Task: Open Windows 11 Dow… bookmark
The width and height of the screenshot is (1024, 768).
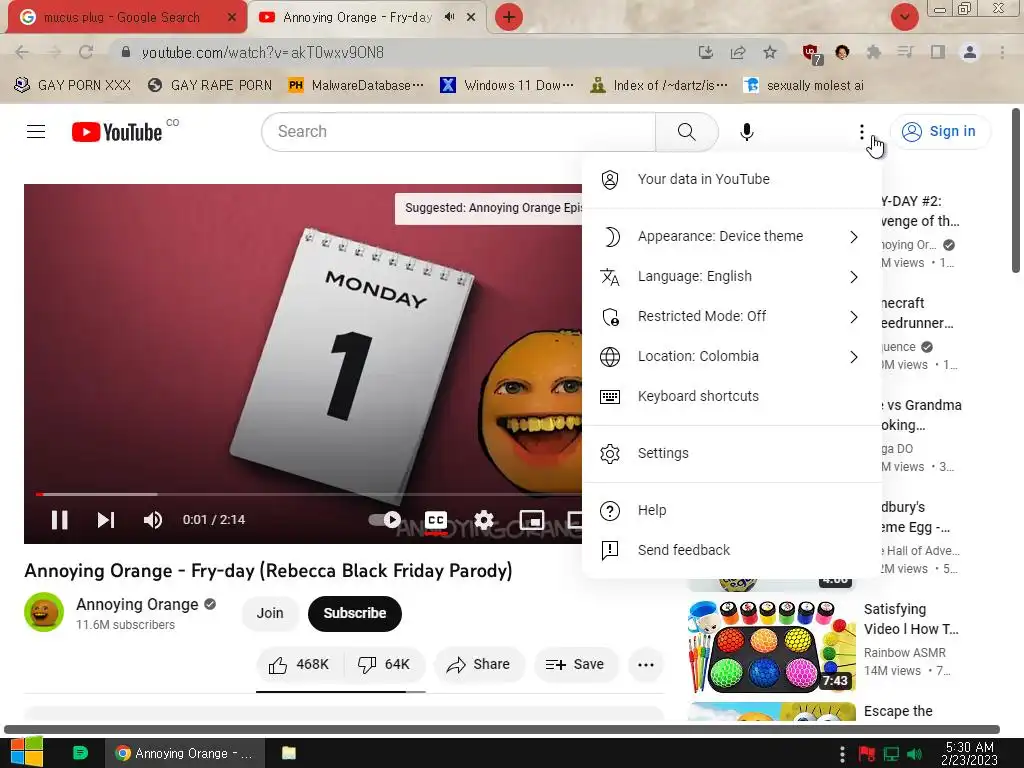Action: [507, 86]
